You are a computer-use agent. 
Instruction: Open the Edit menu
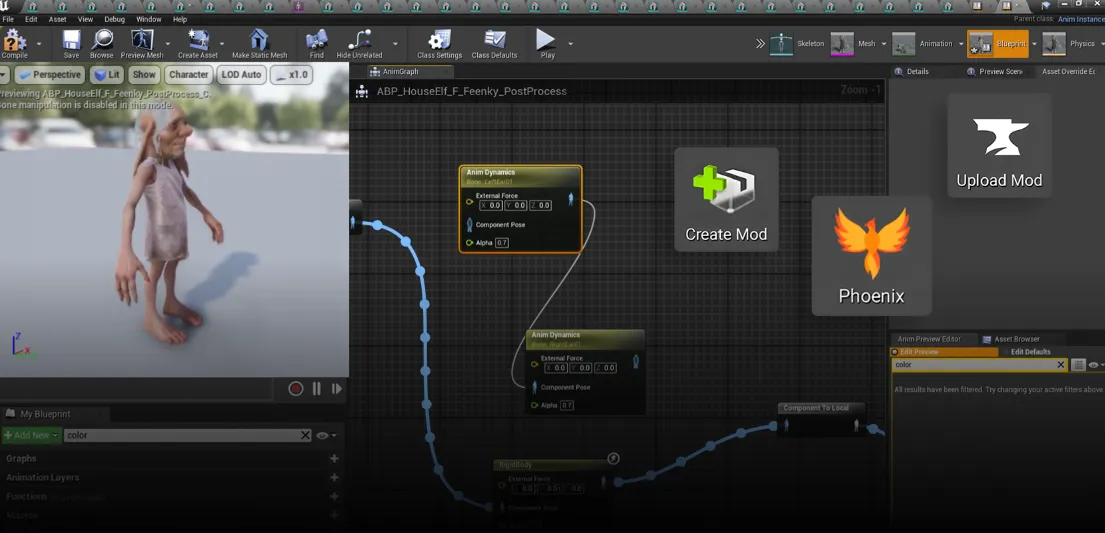pyautogui.click(x=31, y=19)
